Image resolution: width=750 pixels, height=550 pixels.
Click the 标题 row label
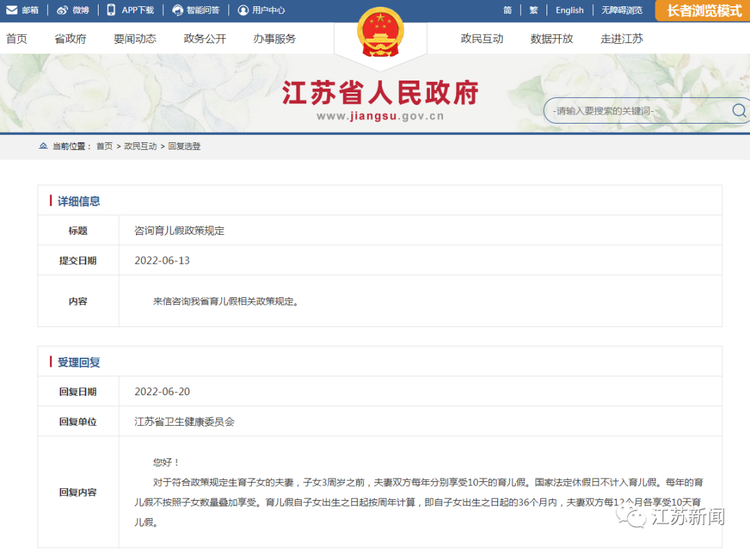(x=78, y=231)
